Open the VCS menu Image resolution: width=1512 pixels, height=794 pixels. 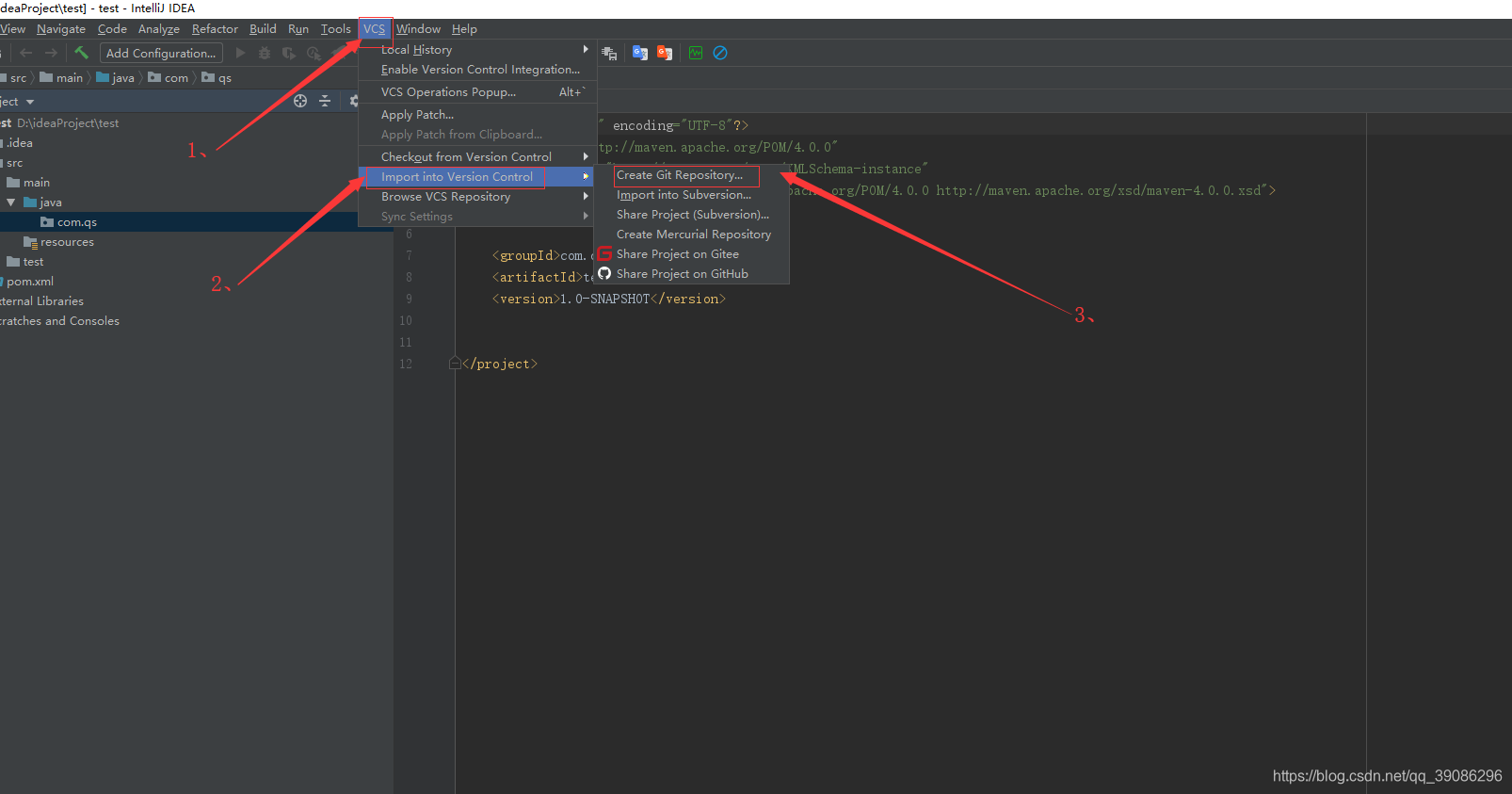click(x=375, y=29)
